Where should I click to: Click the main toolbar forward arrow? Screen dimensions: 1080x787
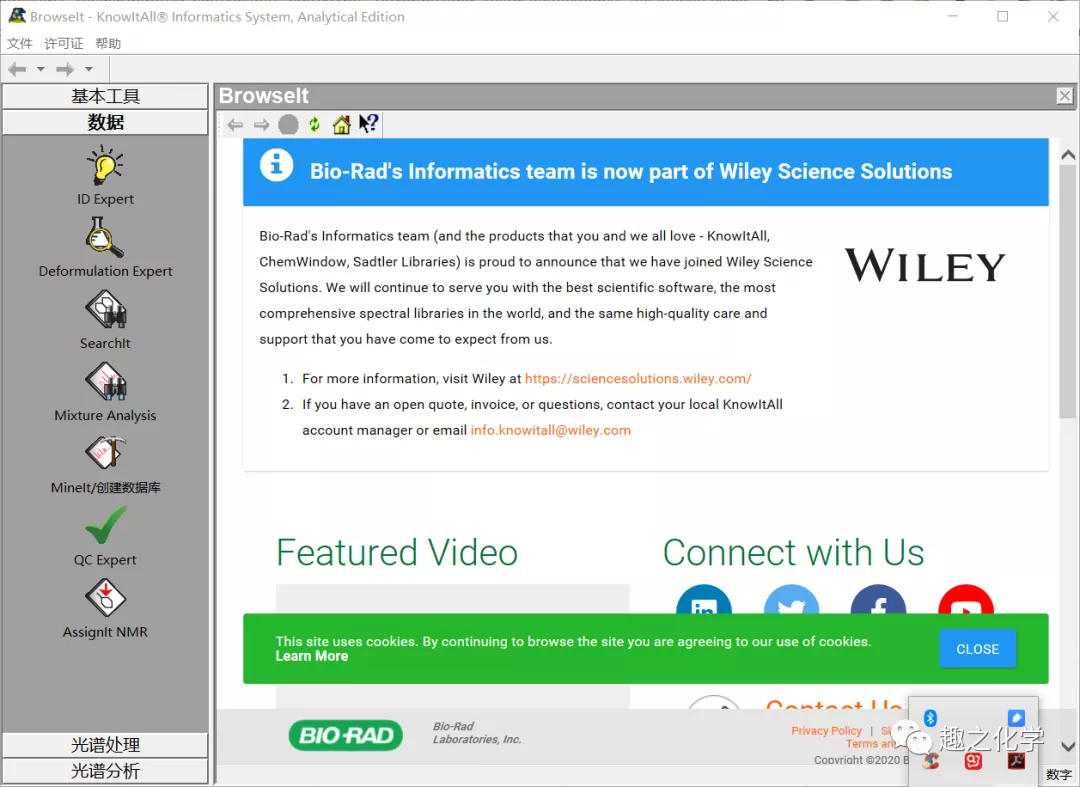pyautogui.click(x=65, y=69)
